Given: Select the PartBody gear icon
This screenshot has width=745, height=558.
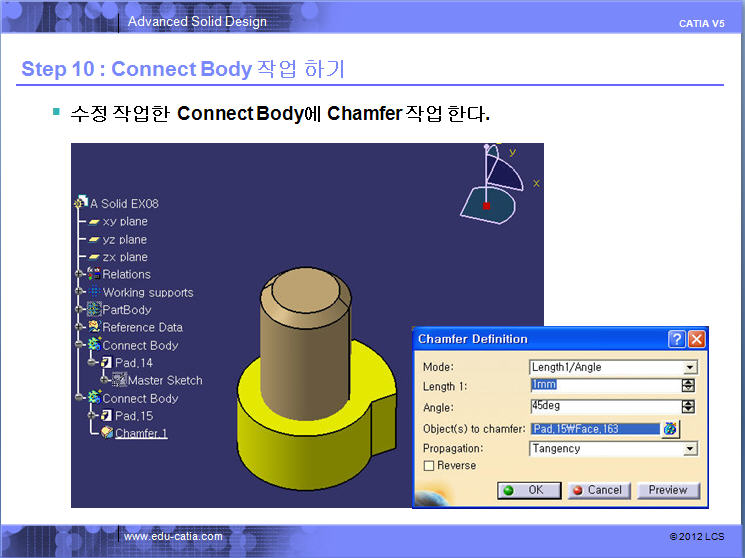Looking at the screenshot, I should (x=94, y=310).
